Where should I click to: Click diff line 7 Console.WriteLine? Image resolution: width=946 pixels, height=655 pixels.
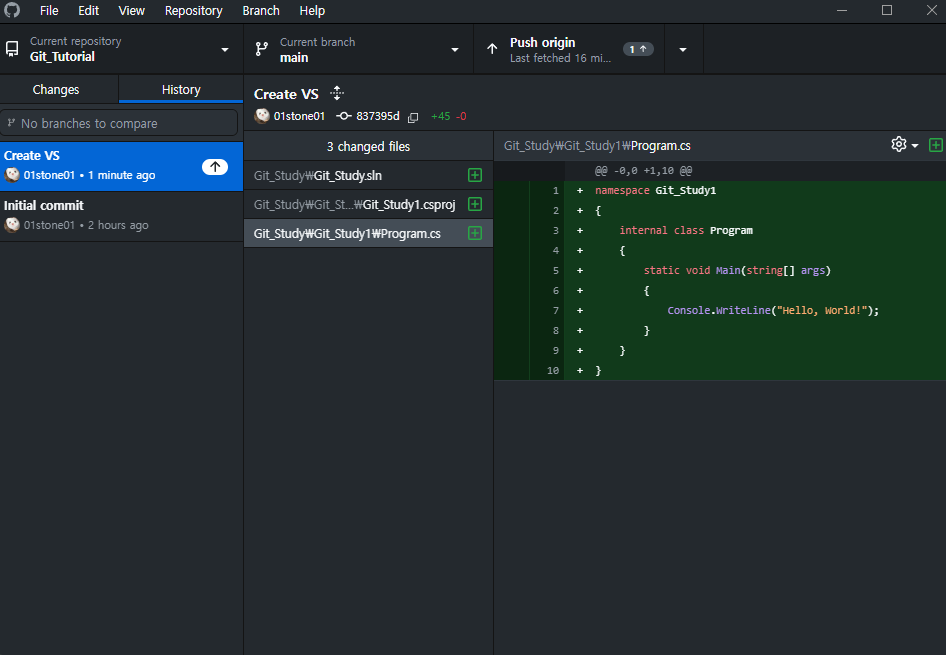[x=773, y=311]
